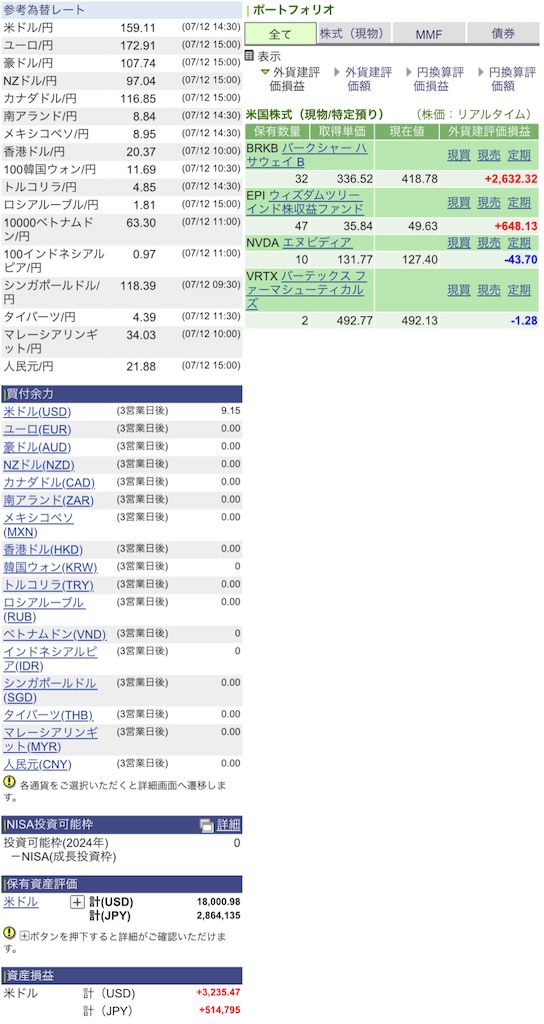This screenshot has height=1024, width=544.
Task: Click the 米ドル/円 rate value 159.11
Action: pos(138,28)
